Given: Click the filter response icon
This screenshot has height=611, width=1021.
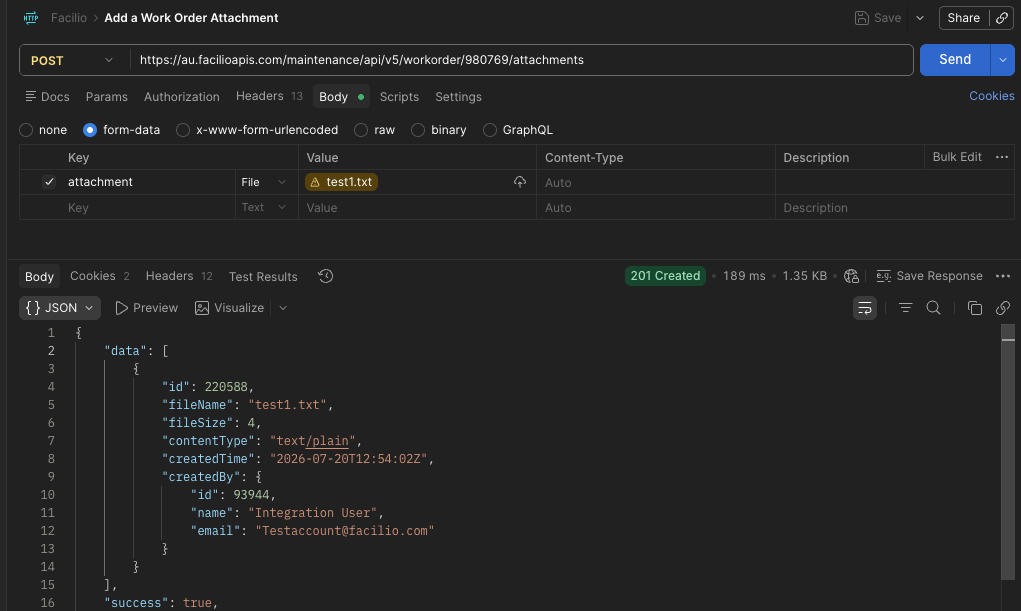Looking at the screenshot, I should (905, 308).
